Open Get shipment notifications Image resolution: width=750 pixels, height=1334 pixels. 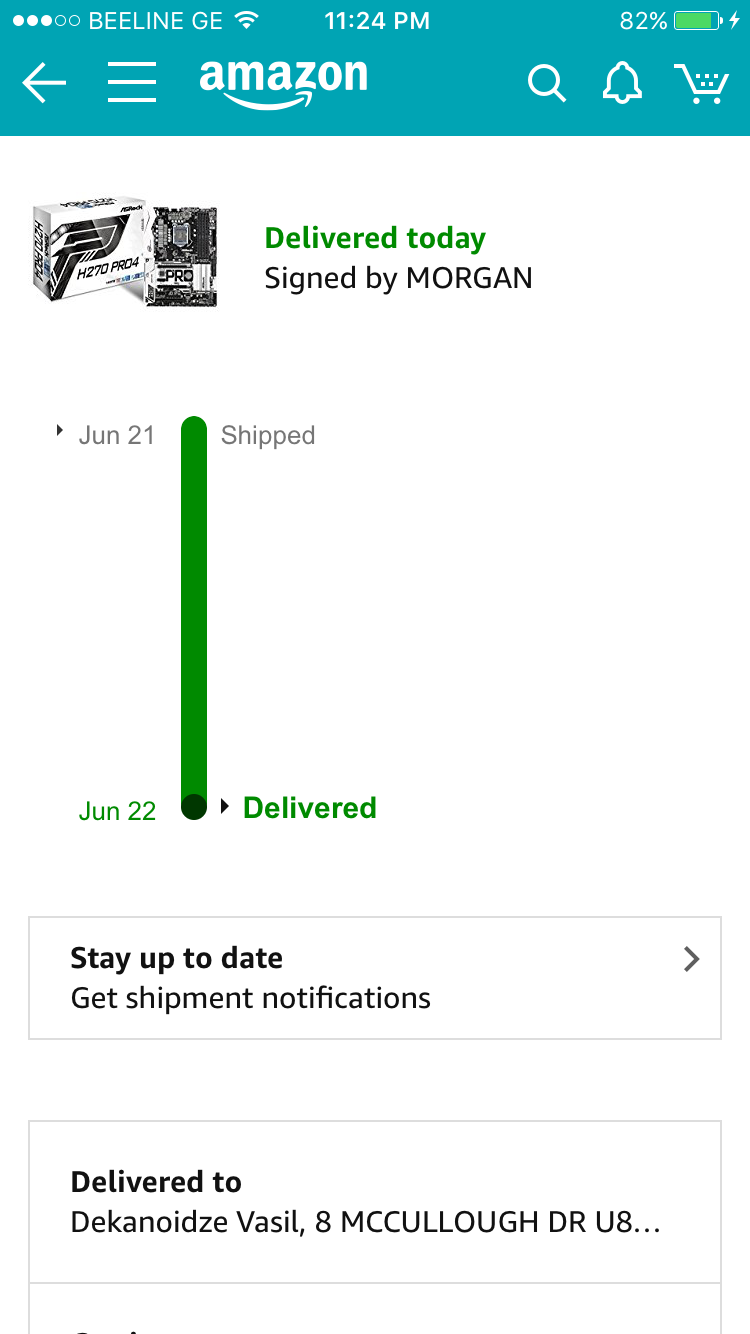pos(250,998)
